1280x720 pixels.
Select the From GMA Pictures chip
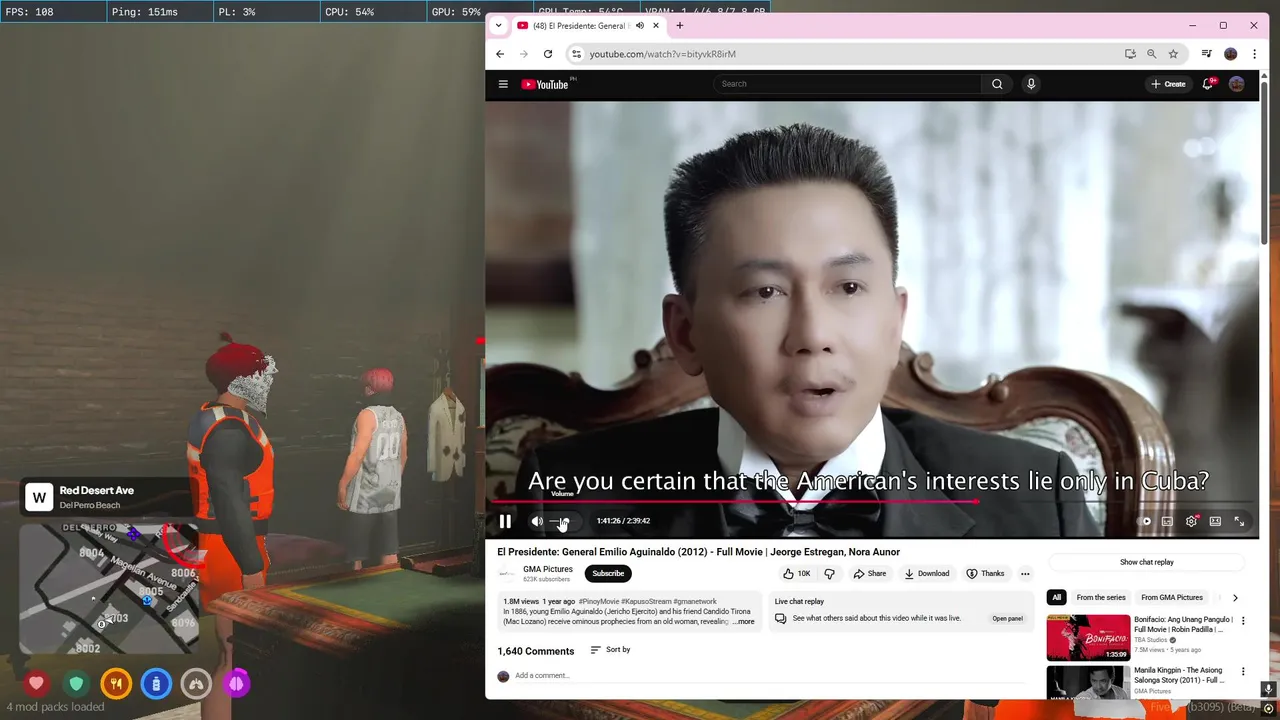[x=1172, y=598]
